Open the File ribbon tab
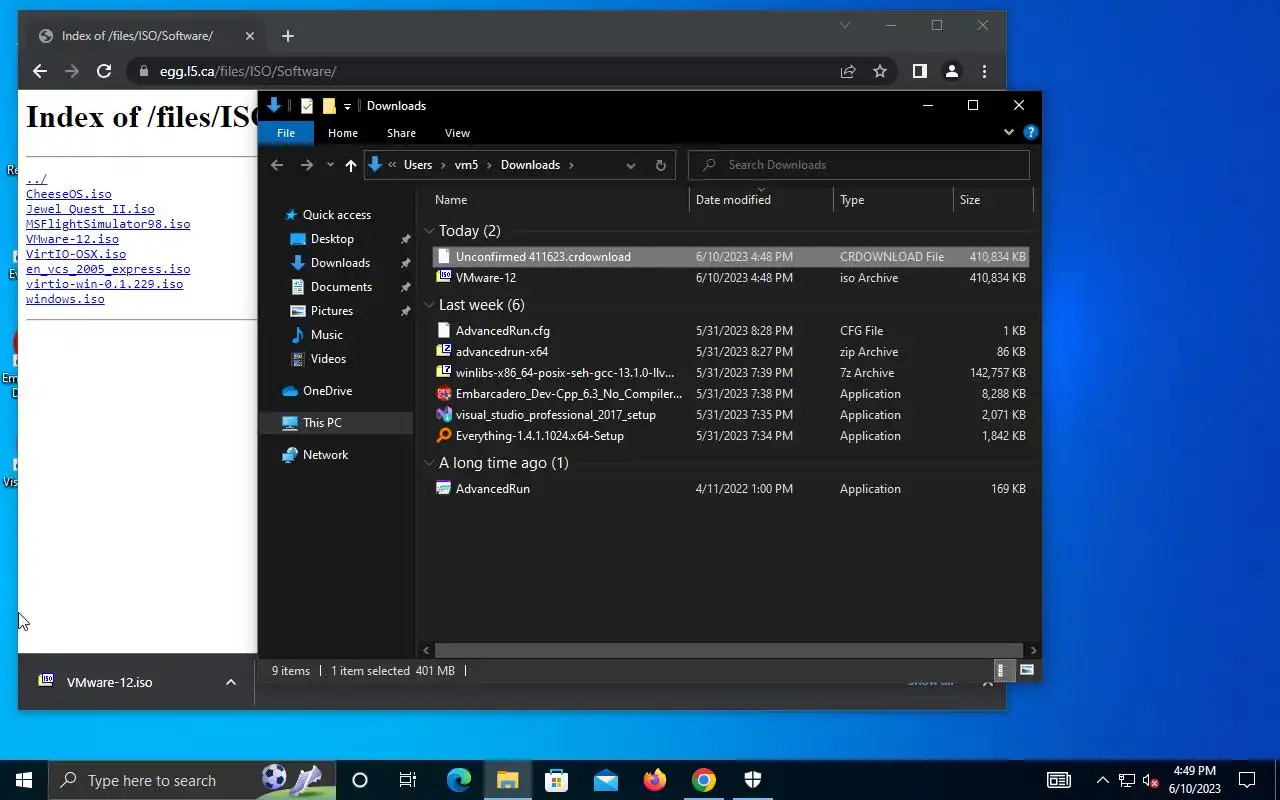 coord(286,133)
